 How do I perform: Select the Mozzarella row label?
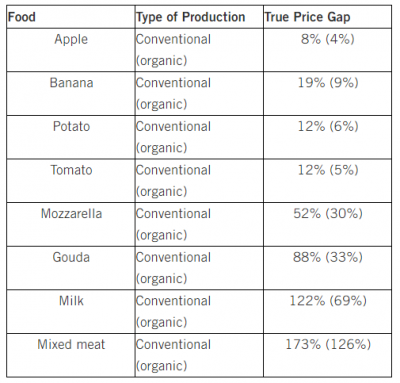pos(71,214)
